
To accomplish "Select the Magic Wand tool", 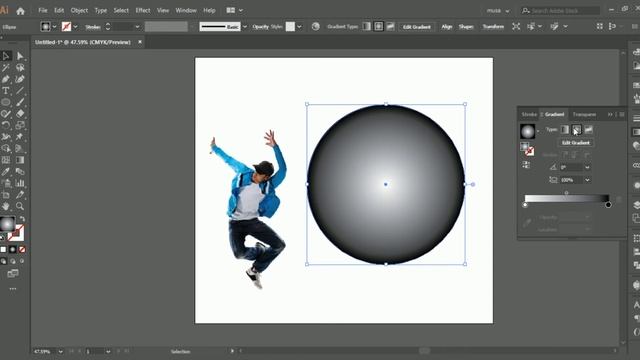I will pos(6,67).
